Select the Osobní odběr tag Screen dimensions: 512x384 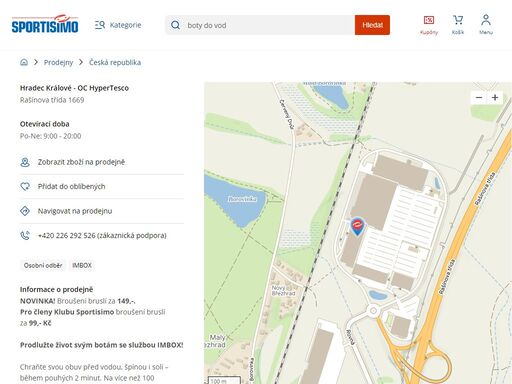tap(43, 265)
